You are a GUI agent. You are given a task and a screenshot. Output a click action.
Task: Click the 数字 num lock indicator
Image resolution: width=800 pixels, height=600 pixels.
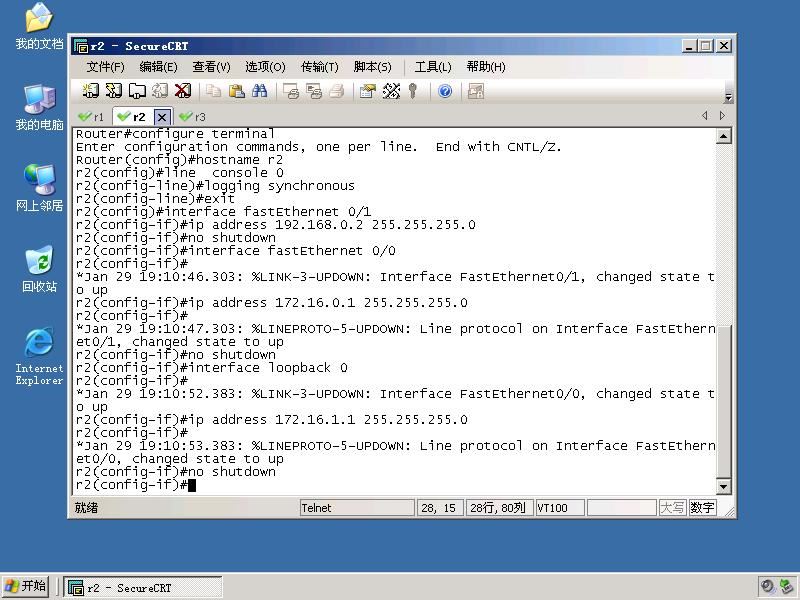pyautogui.click(x=702, y=508)
